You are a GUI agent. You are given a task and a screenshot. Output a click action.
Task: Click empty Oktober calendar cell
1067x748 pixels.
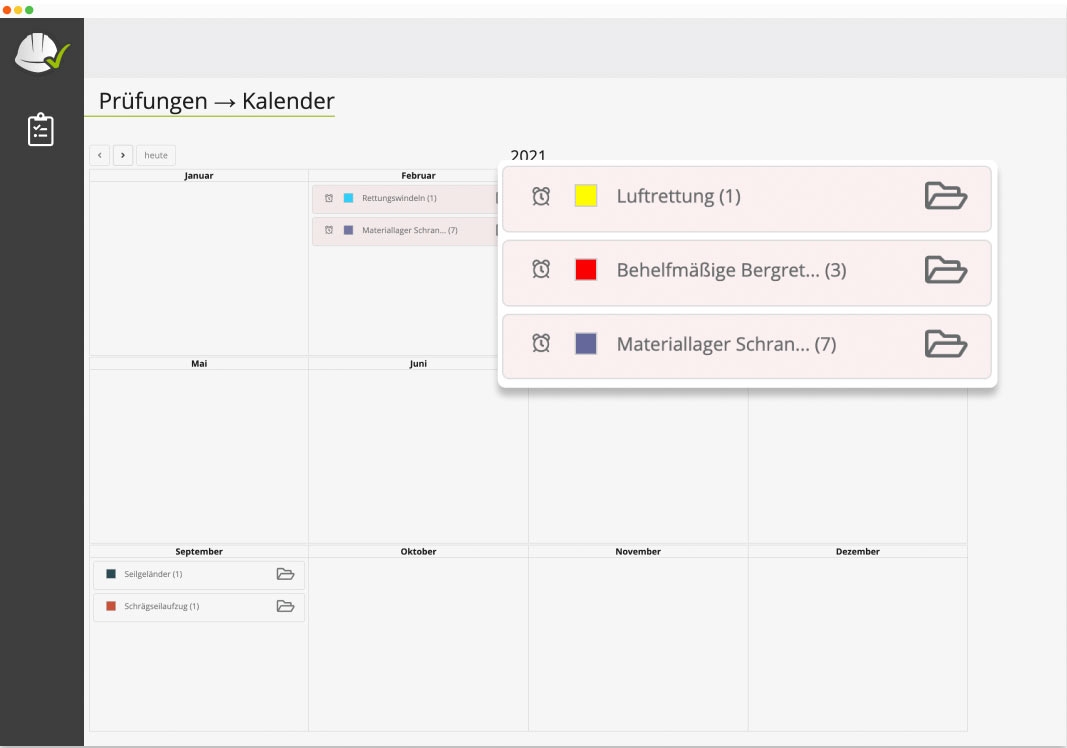pyautogui.click(x=418, y=640)
